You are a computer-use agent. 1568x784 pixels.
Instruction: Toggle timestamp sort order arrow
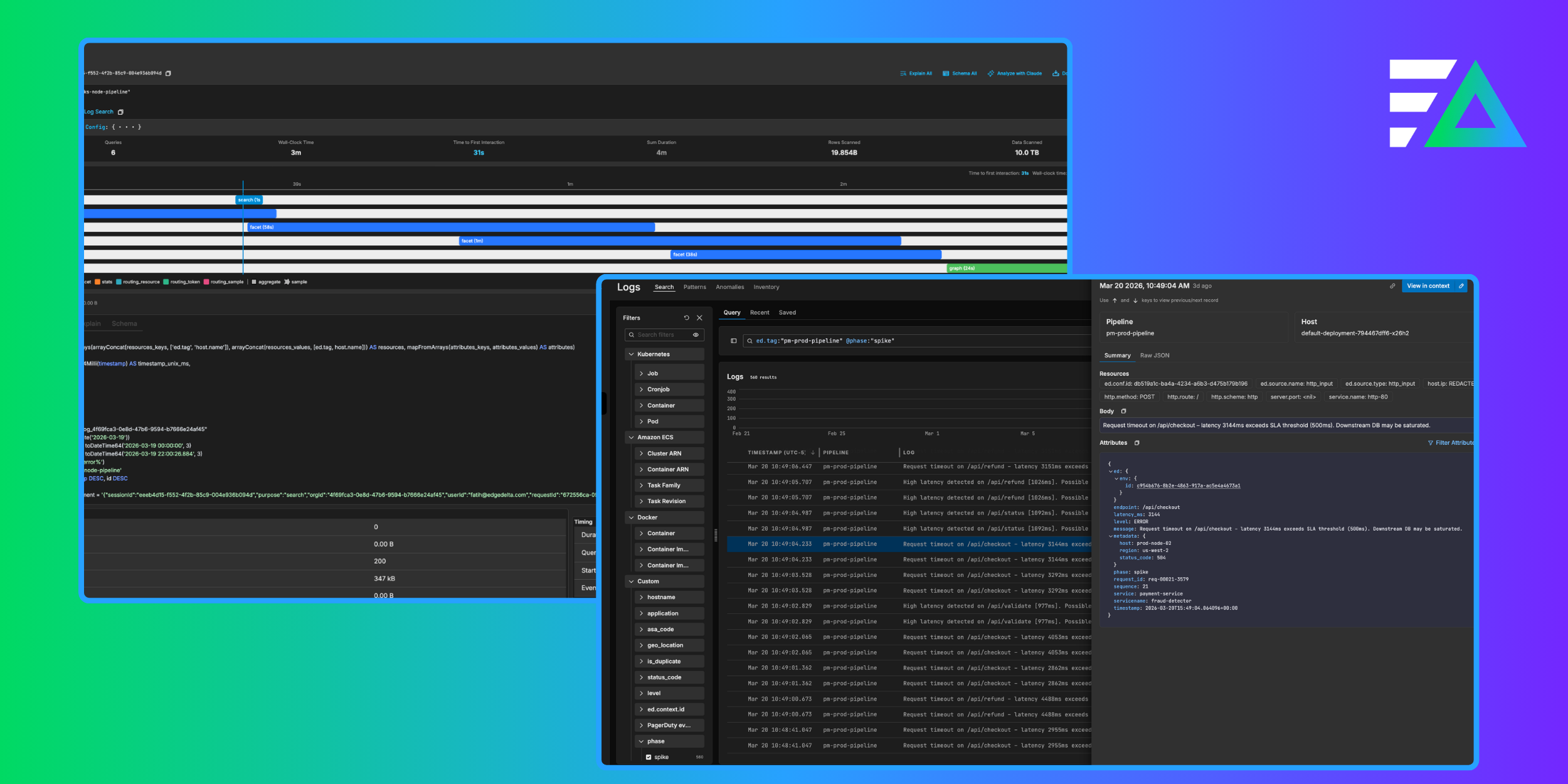813,452
